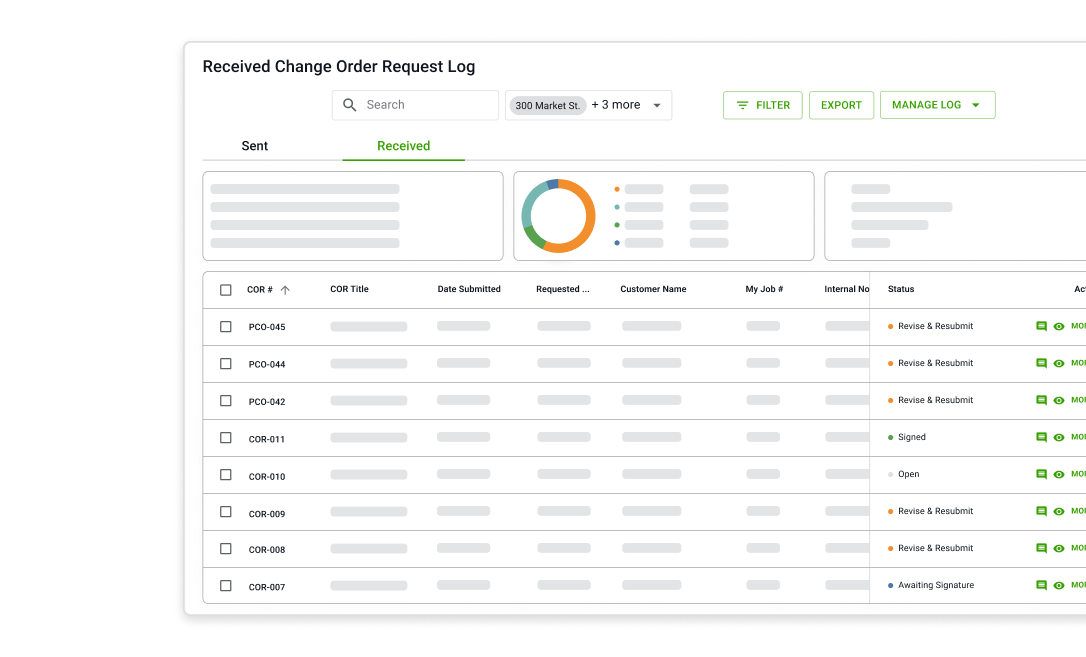Click into the Search input field

(425, 105)
